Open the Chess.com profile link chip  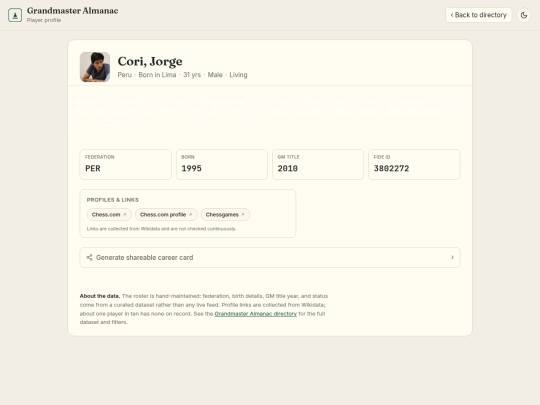click(166, 215)
